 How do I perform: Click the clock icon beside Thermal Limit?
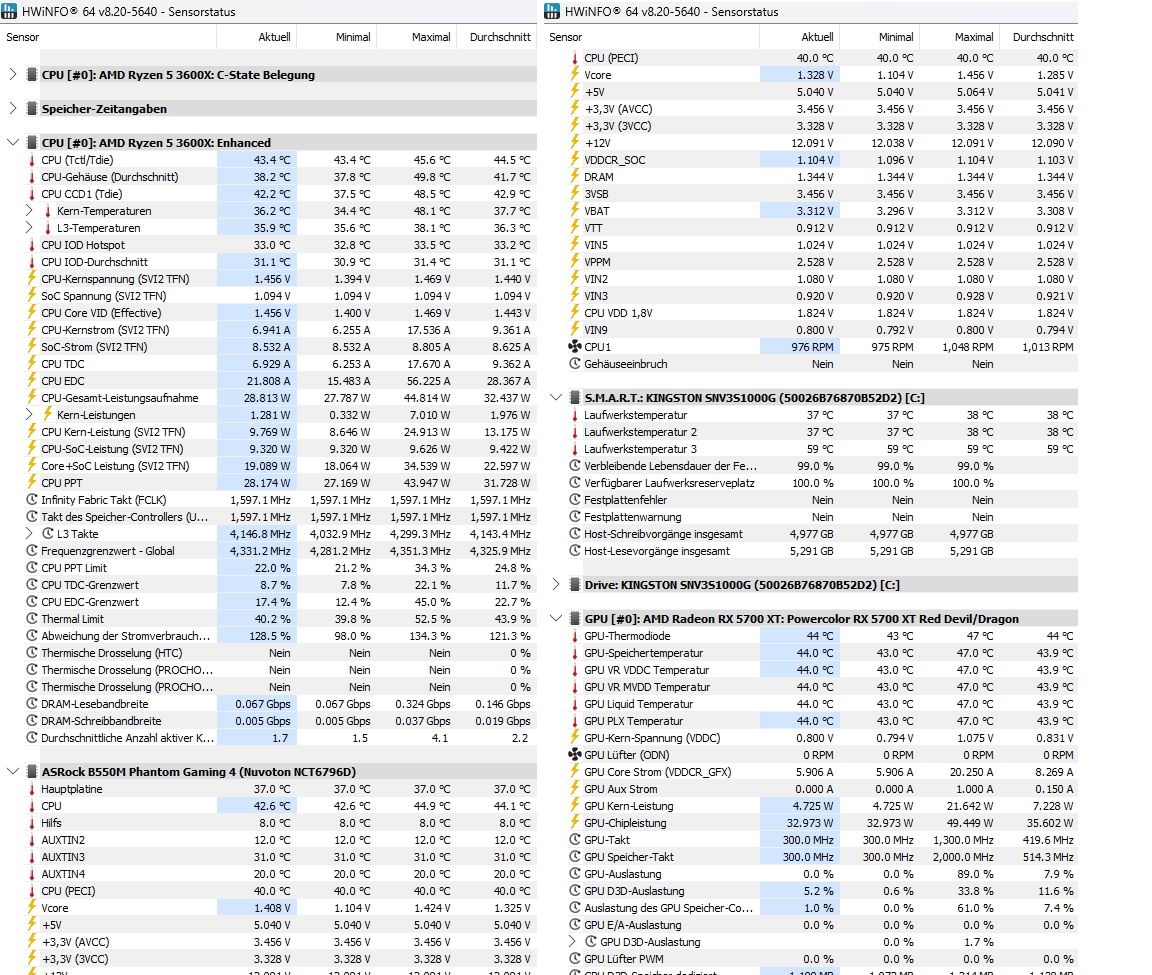(x=32, y=619)
